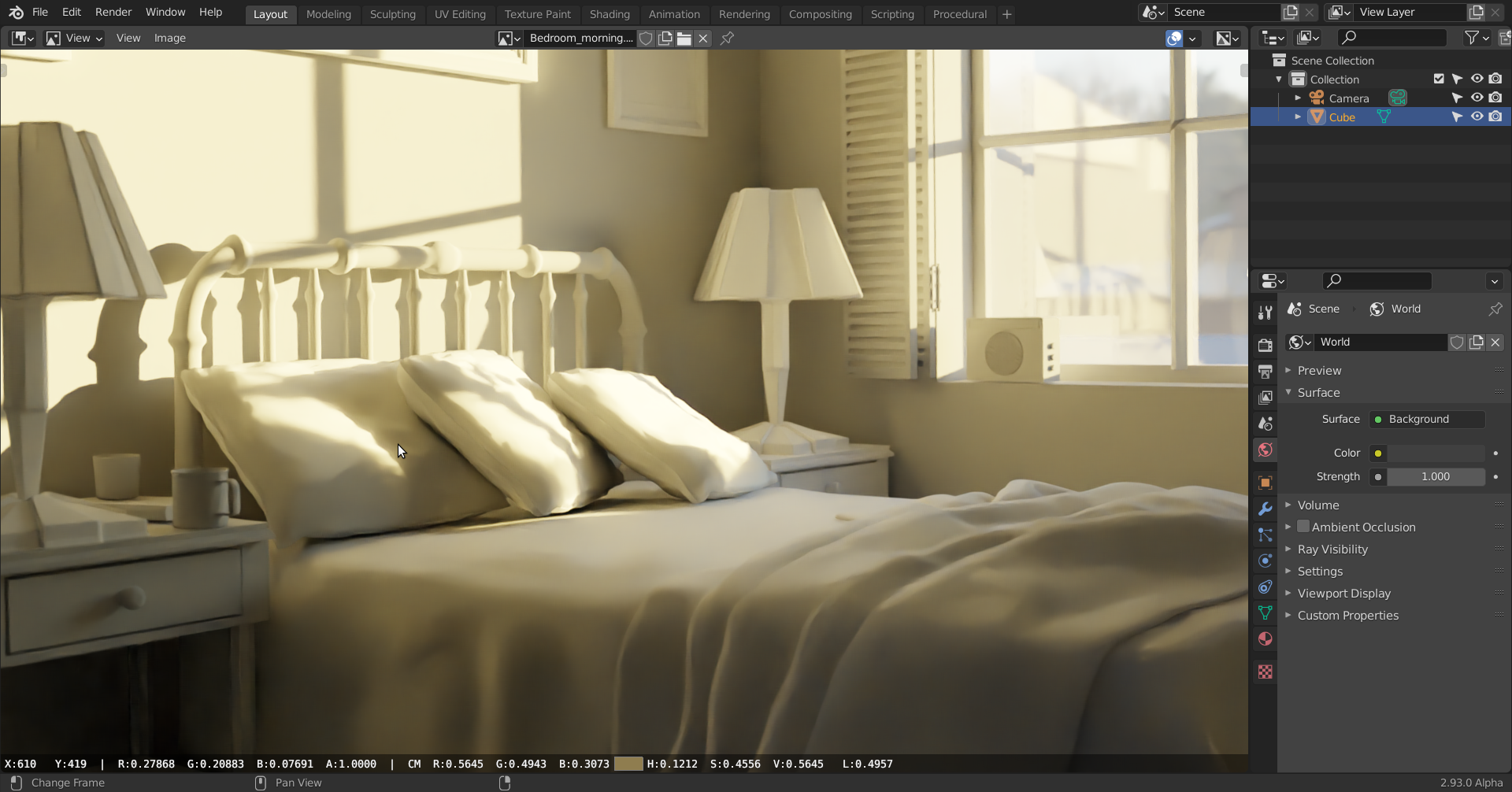Enable the Ambient Occlusion checkbox
This screenshot has height=792, width=1512.
pos(1303,527)
